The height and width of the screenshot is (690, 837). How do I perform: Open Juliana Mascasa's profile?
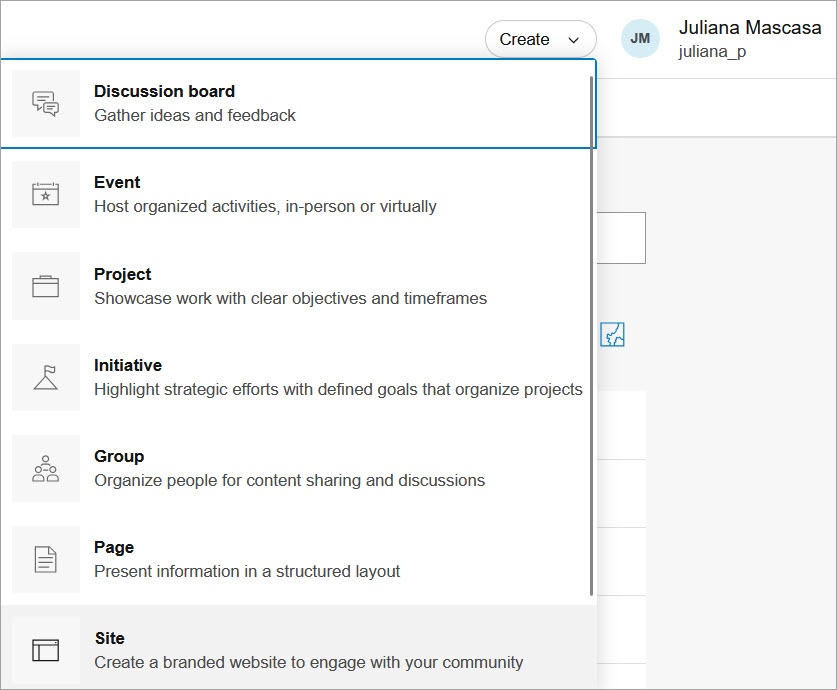click(750, 27)
